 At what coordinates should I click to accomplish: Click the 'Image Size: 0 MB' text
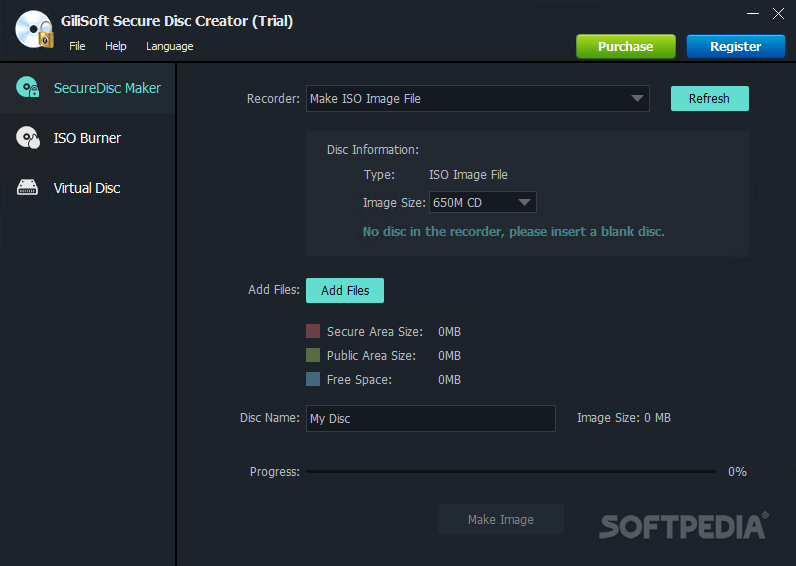point(624,418)
